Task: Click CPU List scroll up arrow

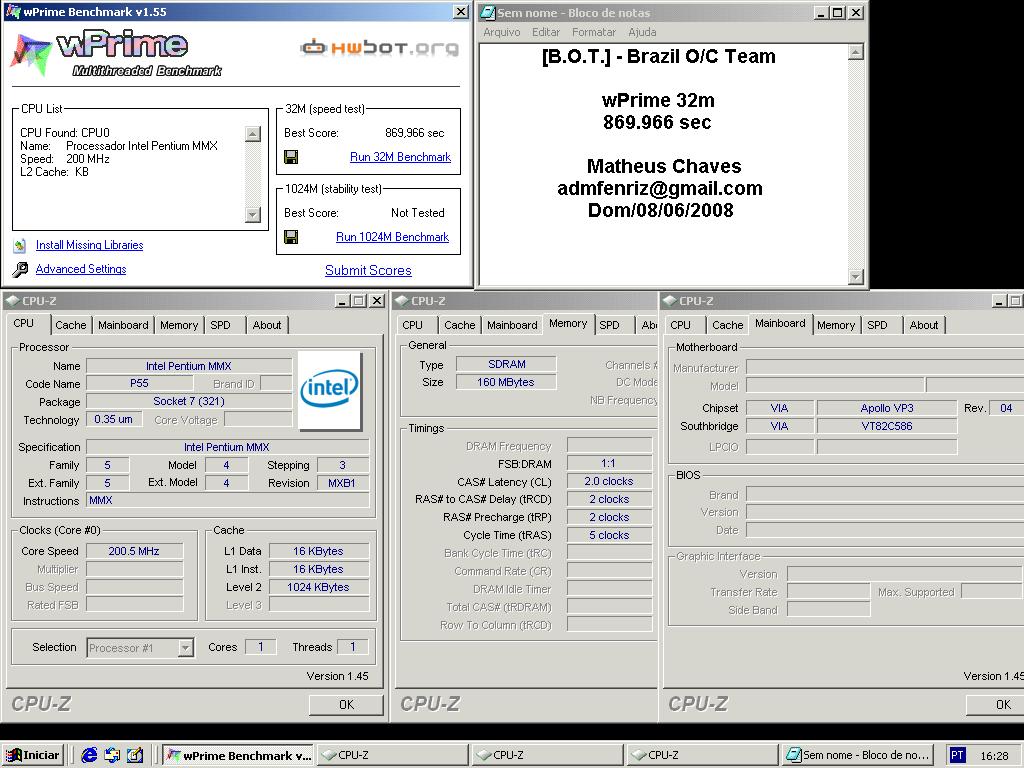Action: [x=253, y=134]
